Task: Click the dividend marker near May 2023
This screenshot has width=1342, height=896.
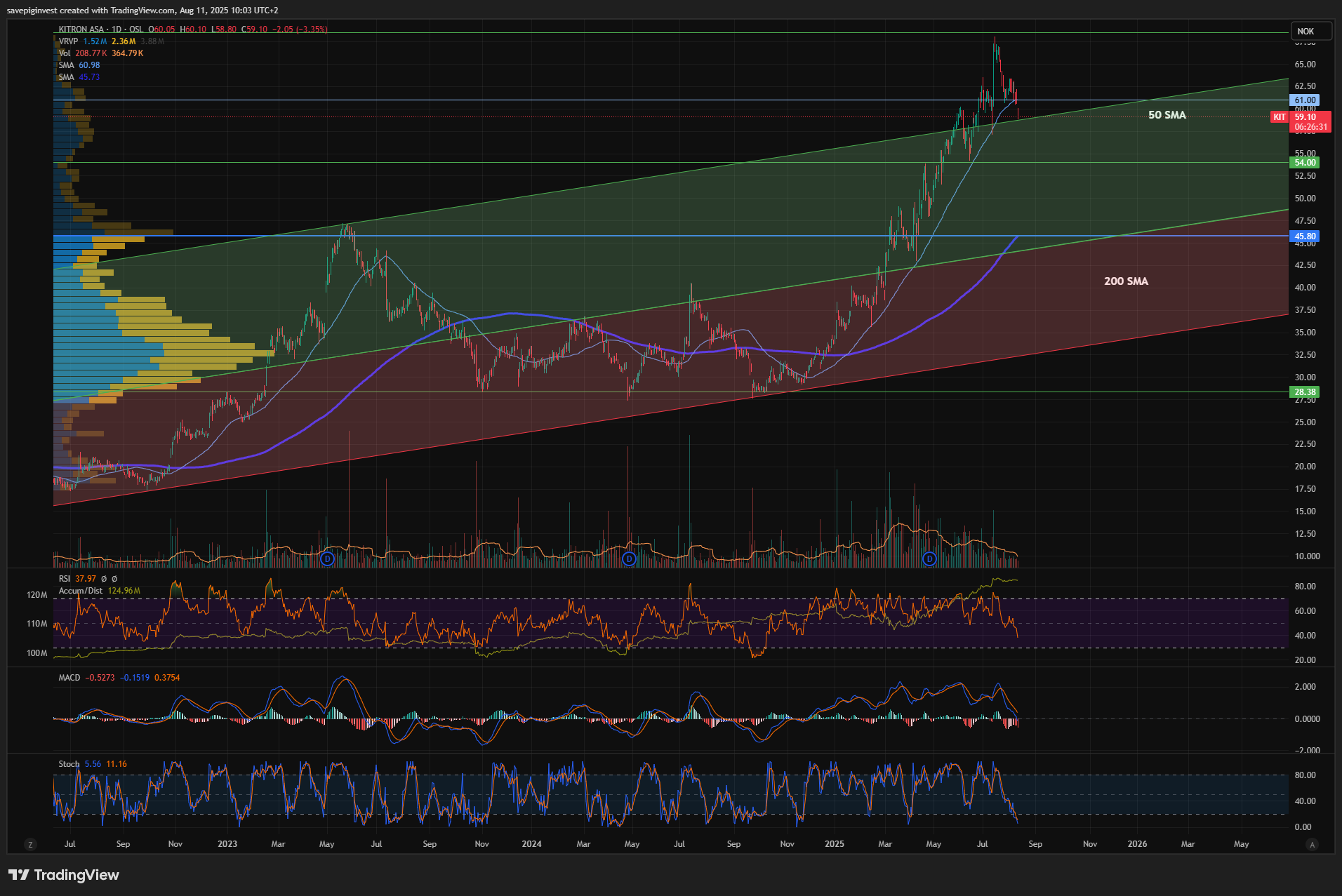Action: click(x=327, y=559)
